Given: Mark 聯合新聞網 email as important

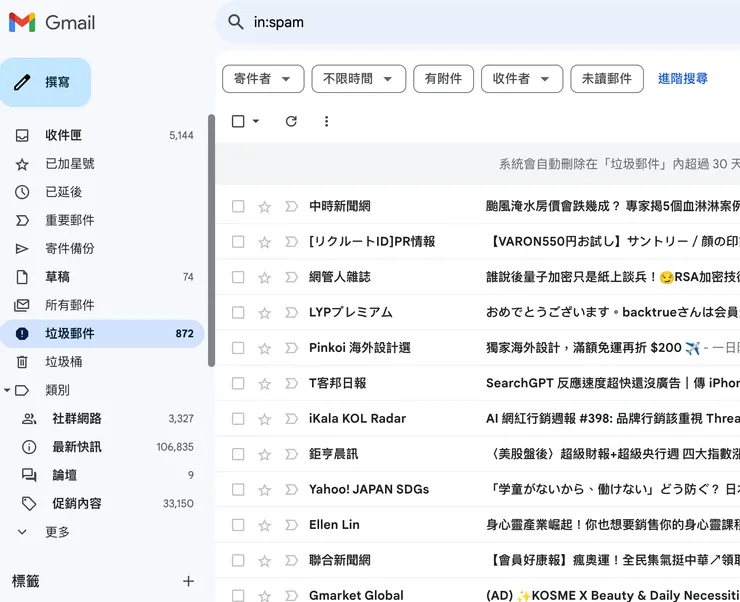Looking at the screenshot, I should (292, 560).
